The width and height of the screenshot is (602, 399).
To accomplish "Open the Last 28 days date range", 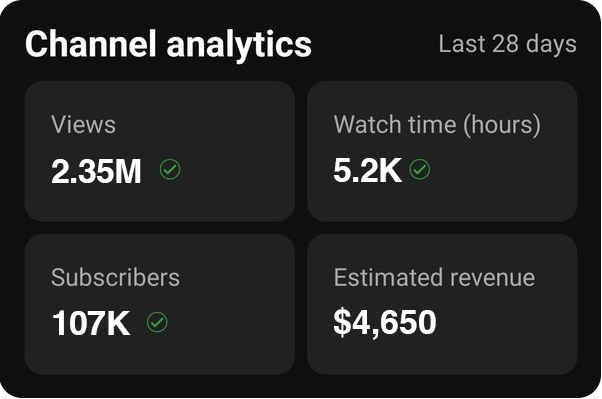I will [507, 44].
